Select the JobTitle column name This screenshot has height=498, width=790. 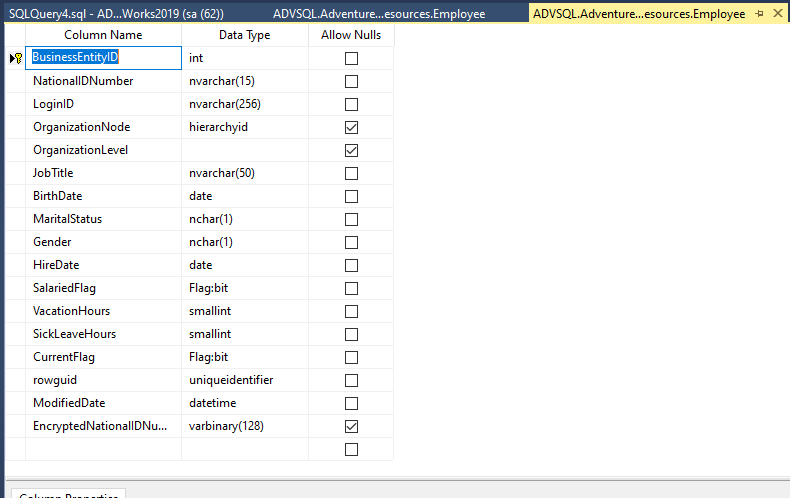click(103, 173)
